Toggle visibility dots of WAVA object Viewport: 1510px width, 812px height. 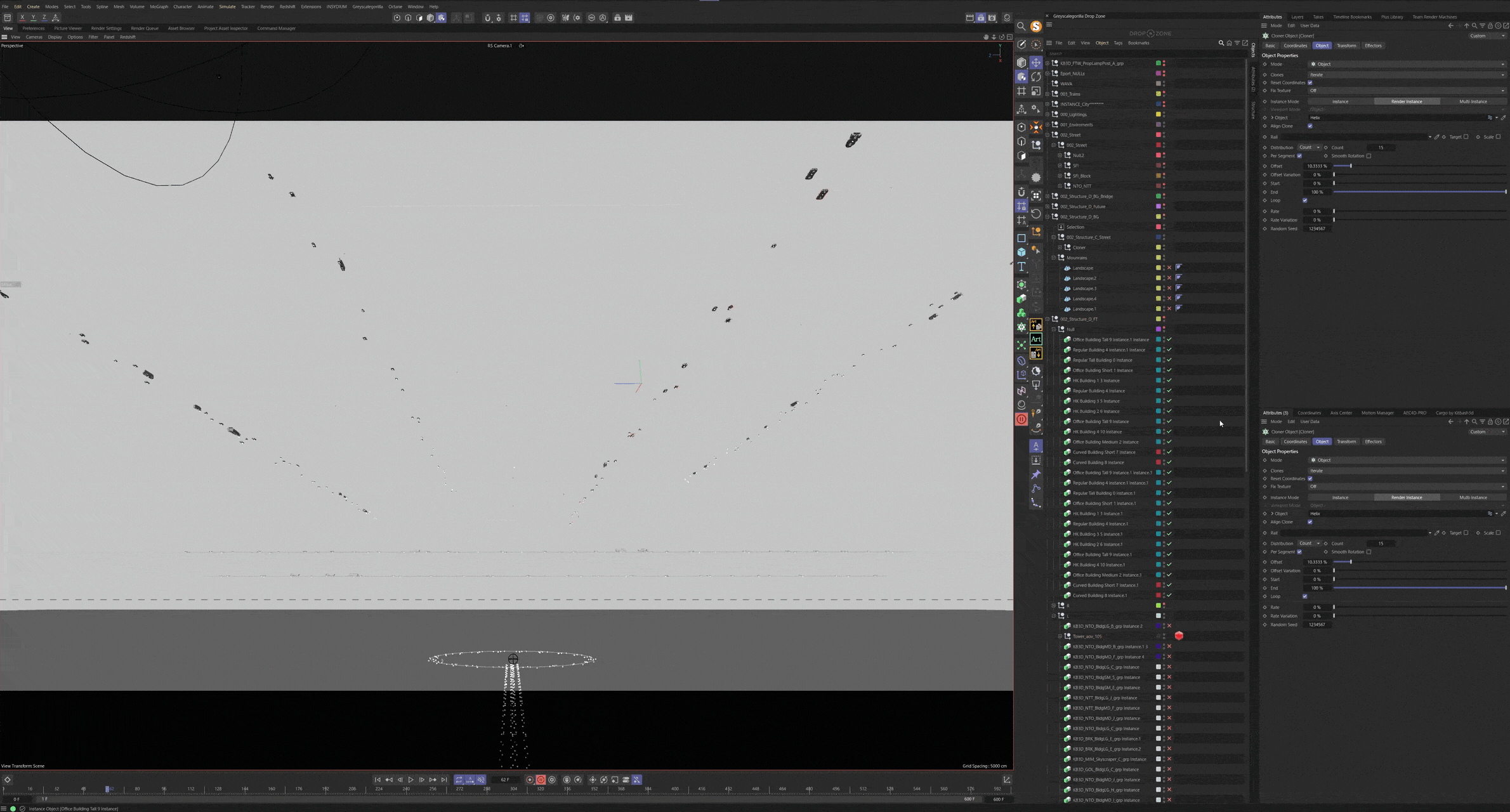pyautogui.click(x=1164, y=84)
